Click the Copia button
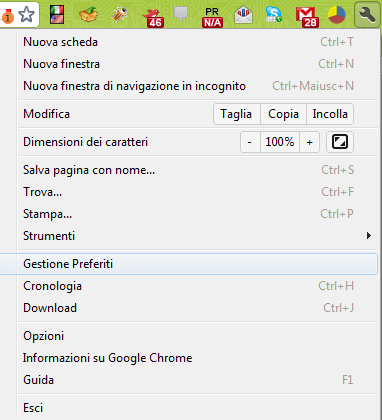 283,114
